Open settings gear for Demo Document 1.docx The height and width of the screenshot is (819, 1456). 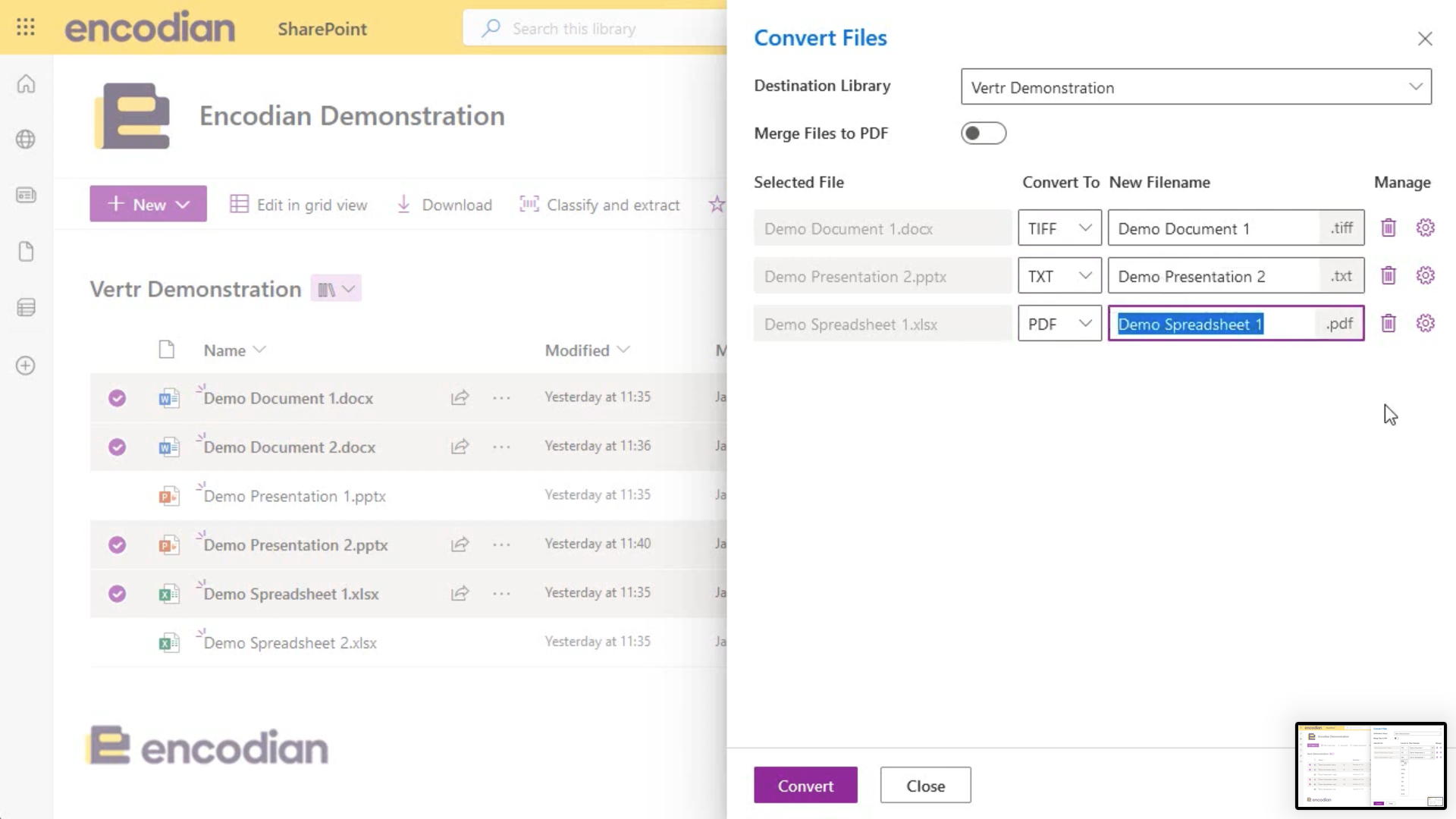point(1426,227)
